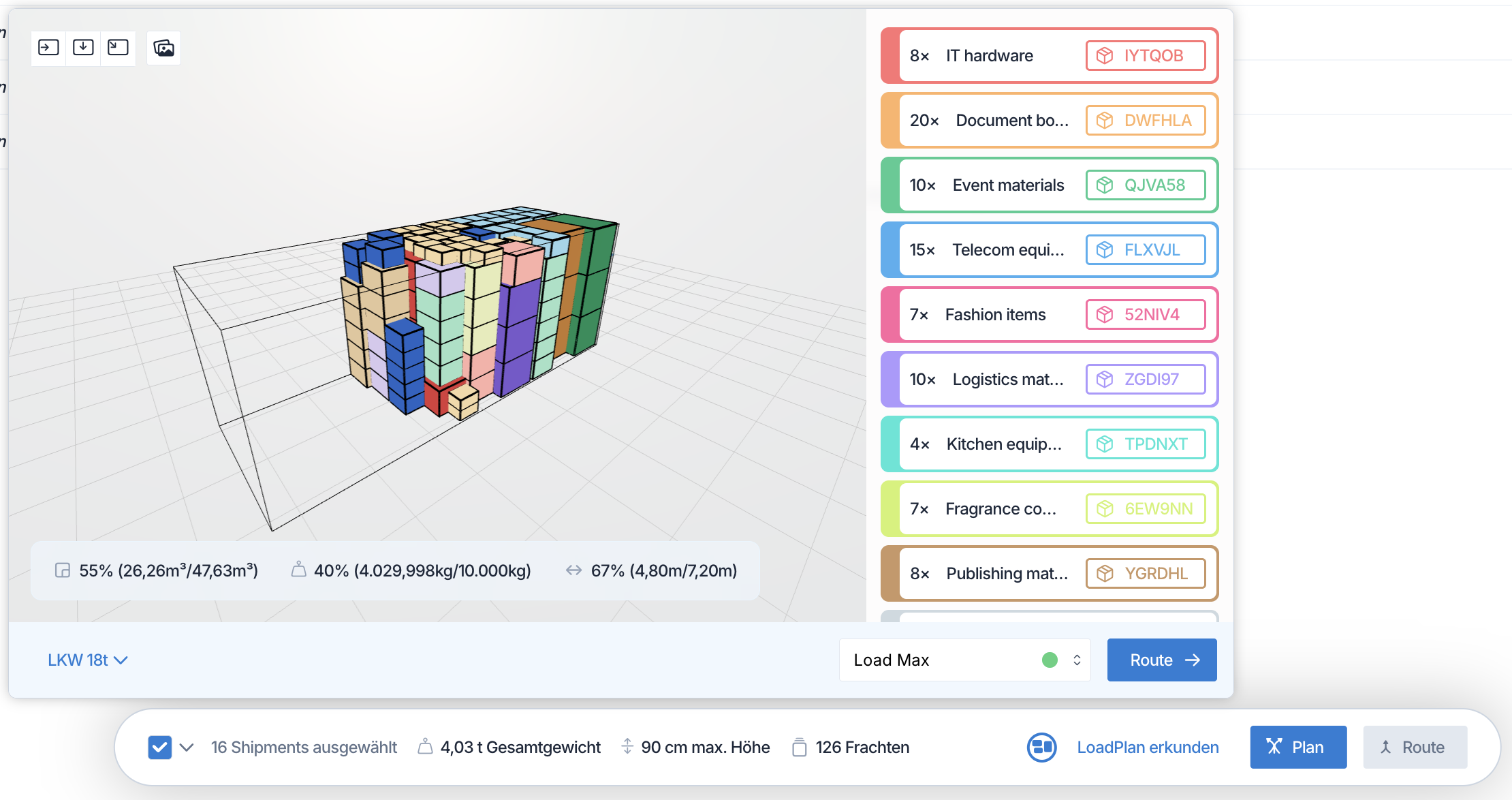1512x800 pixels.
Task: Open the LKW 18t vehicle dropdown
Action: [87, 660]
